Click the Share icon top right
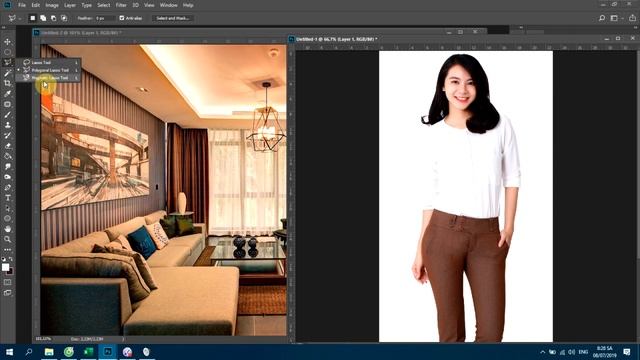Image resolution: width=640 pixels, height=360 pixels. click(632, 18)
